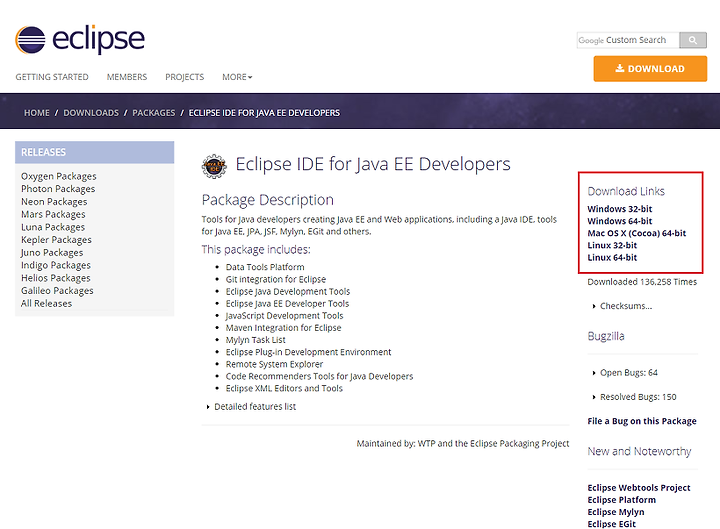
Task: Click Code Recommenders Tools for Java Developers
Action: pos(319,377)
